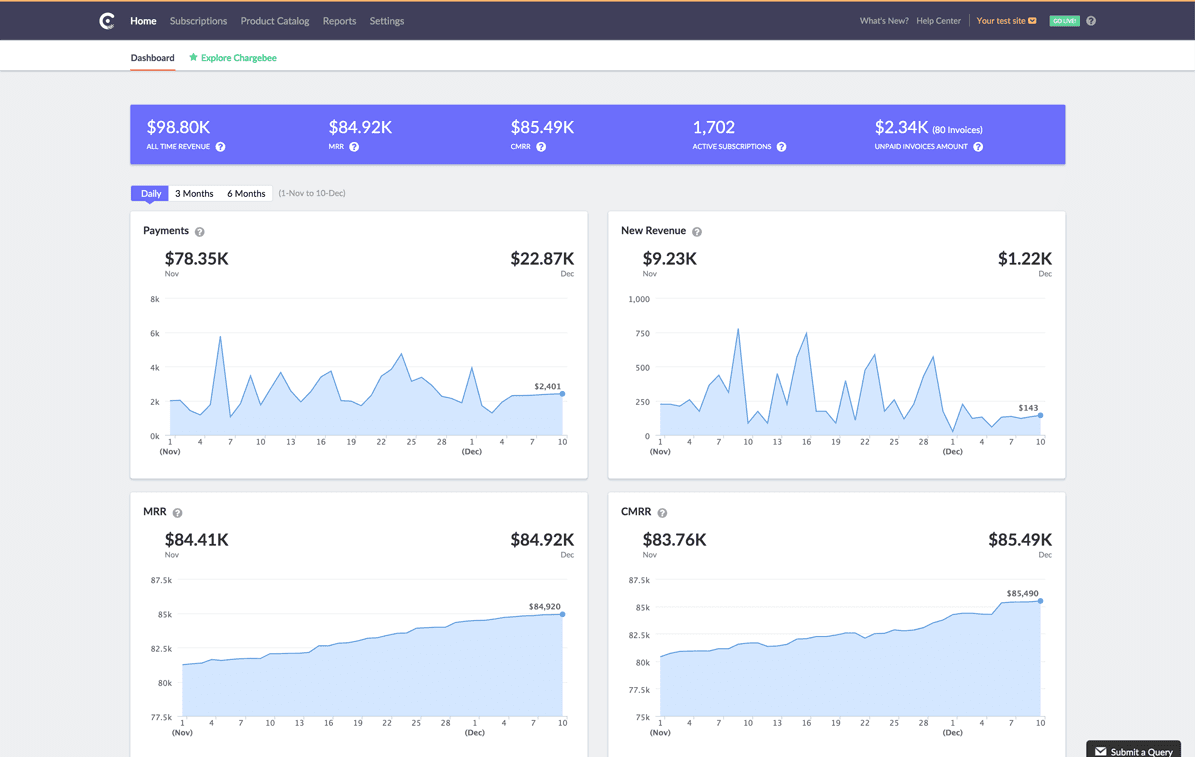Image resolution: width=1195 pixels, height=757 pixels.
Task: Select the Daily range toggle
Action: (x=150, y=194)
